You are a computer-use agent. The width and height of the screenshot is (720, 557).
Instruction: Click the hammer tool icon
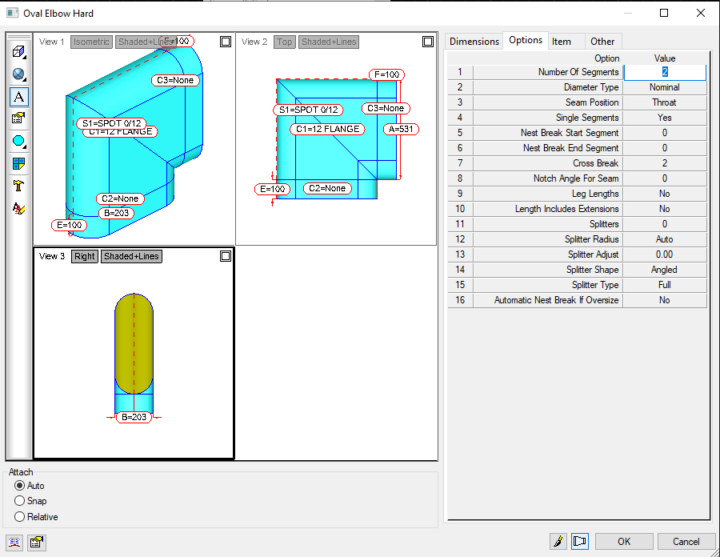pyautogui.click(x=19, y=186)
